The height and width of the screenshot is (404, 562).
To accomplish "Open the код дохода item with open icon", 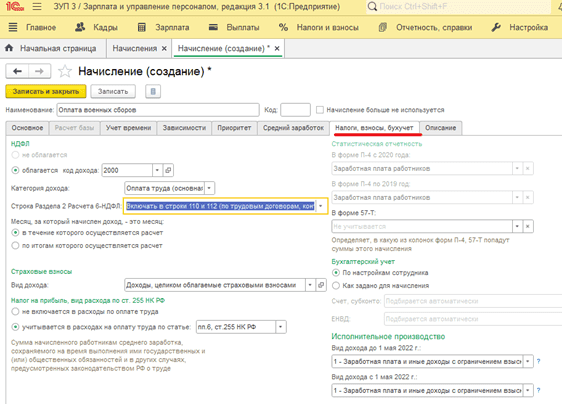I will click(168, 170).
